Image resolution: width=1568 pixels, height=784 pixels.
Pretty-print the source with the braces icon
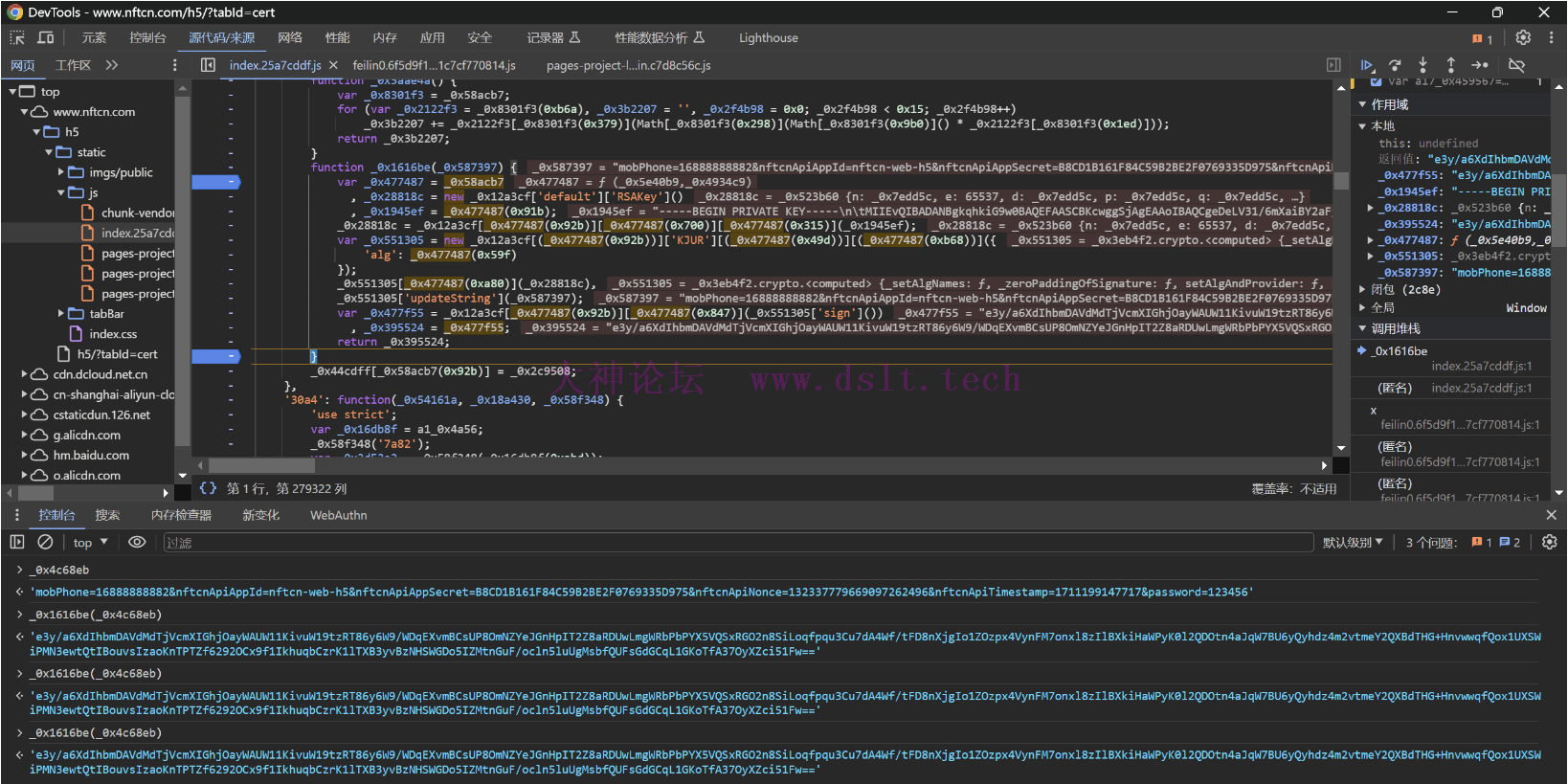click(x=208, y=488)
